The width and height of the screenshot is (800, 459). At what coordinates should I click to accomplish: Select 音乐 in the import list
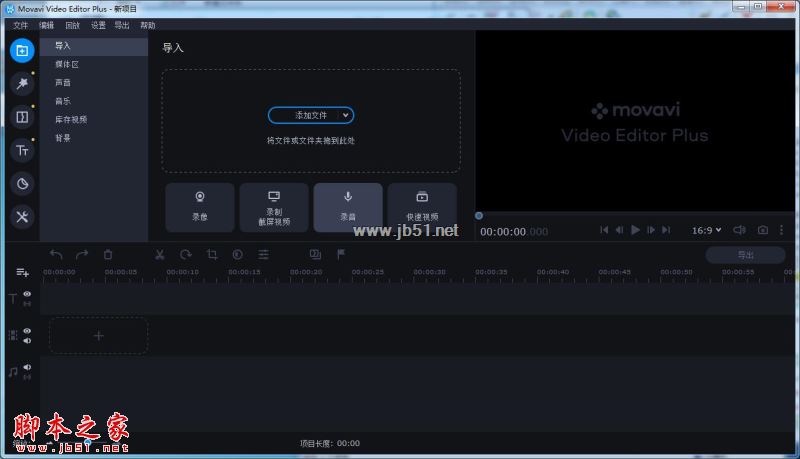(x=94, y=101)
